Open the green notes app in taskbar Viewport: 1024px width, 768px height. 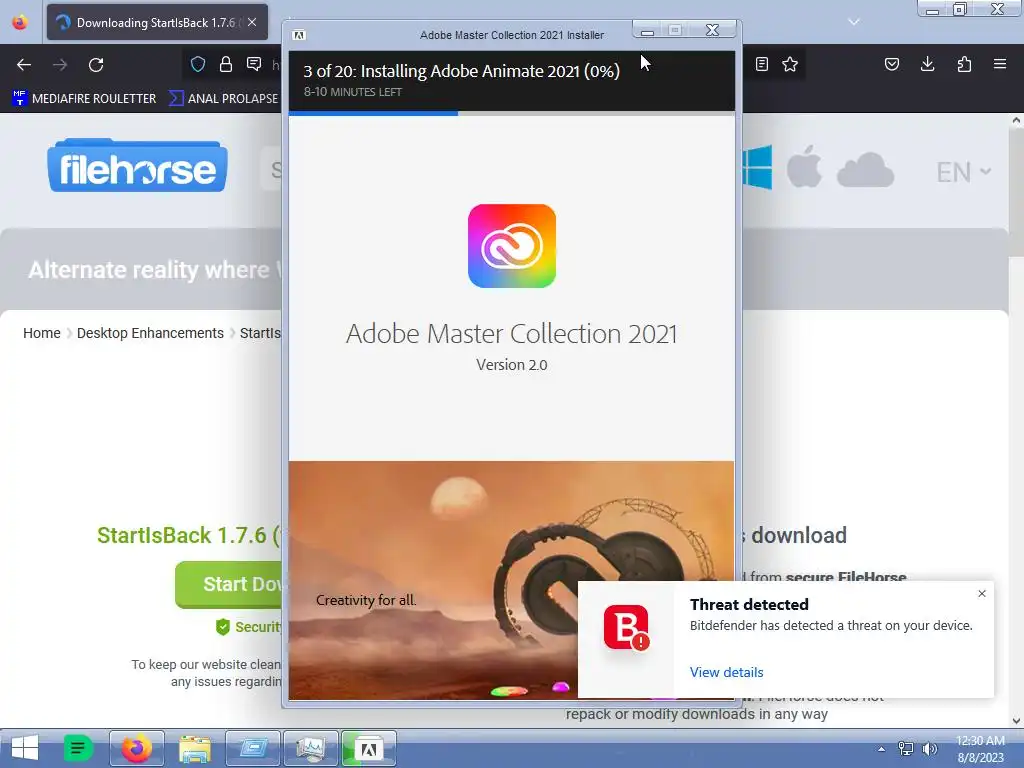[78, 748]
